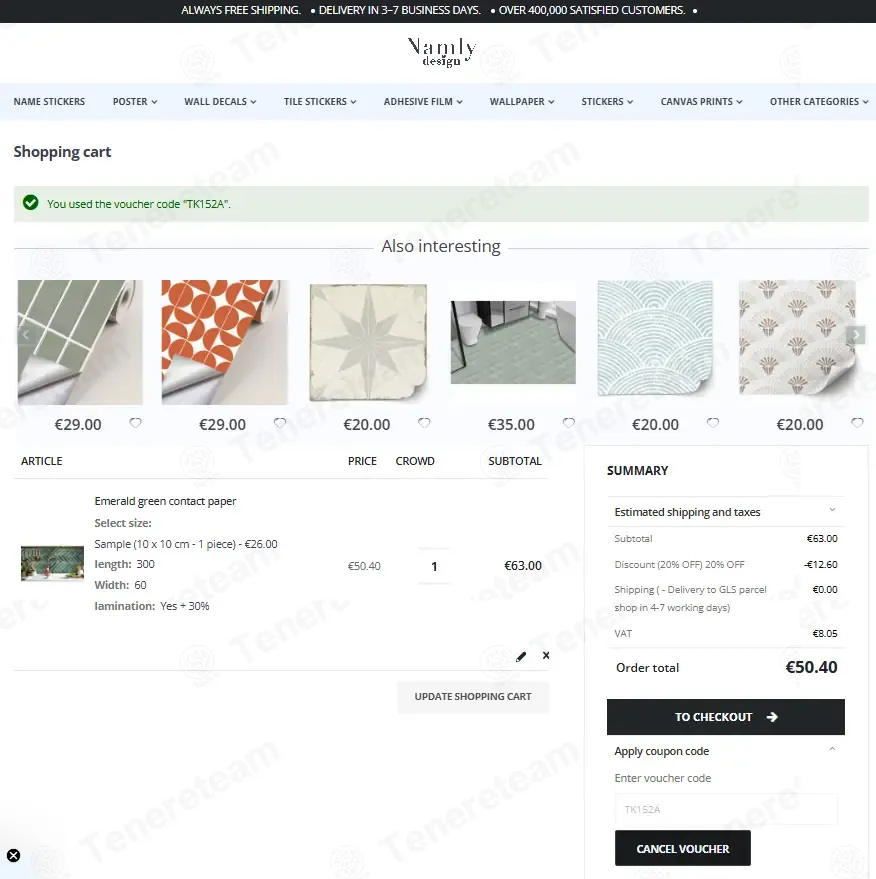876x879 pixels.
Task: Click the item subtotal €63.00
Action: (523, 566)
